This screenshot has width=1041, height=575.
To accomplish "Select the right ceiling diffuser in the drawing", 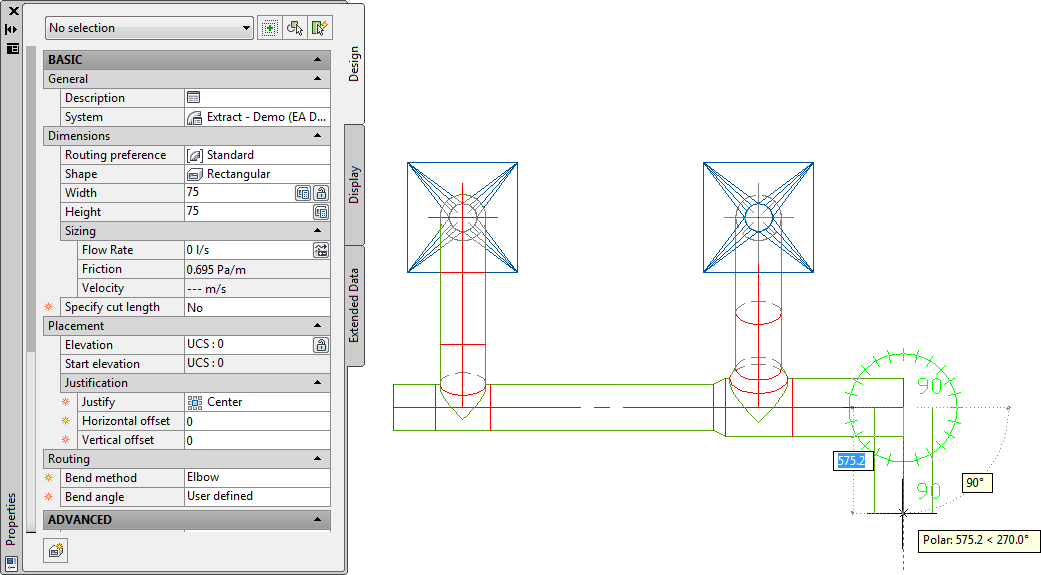I will coord(758,218).
